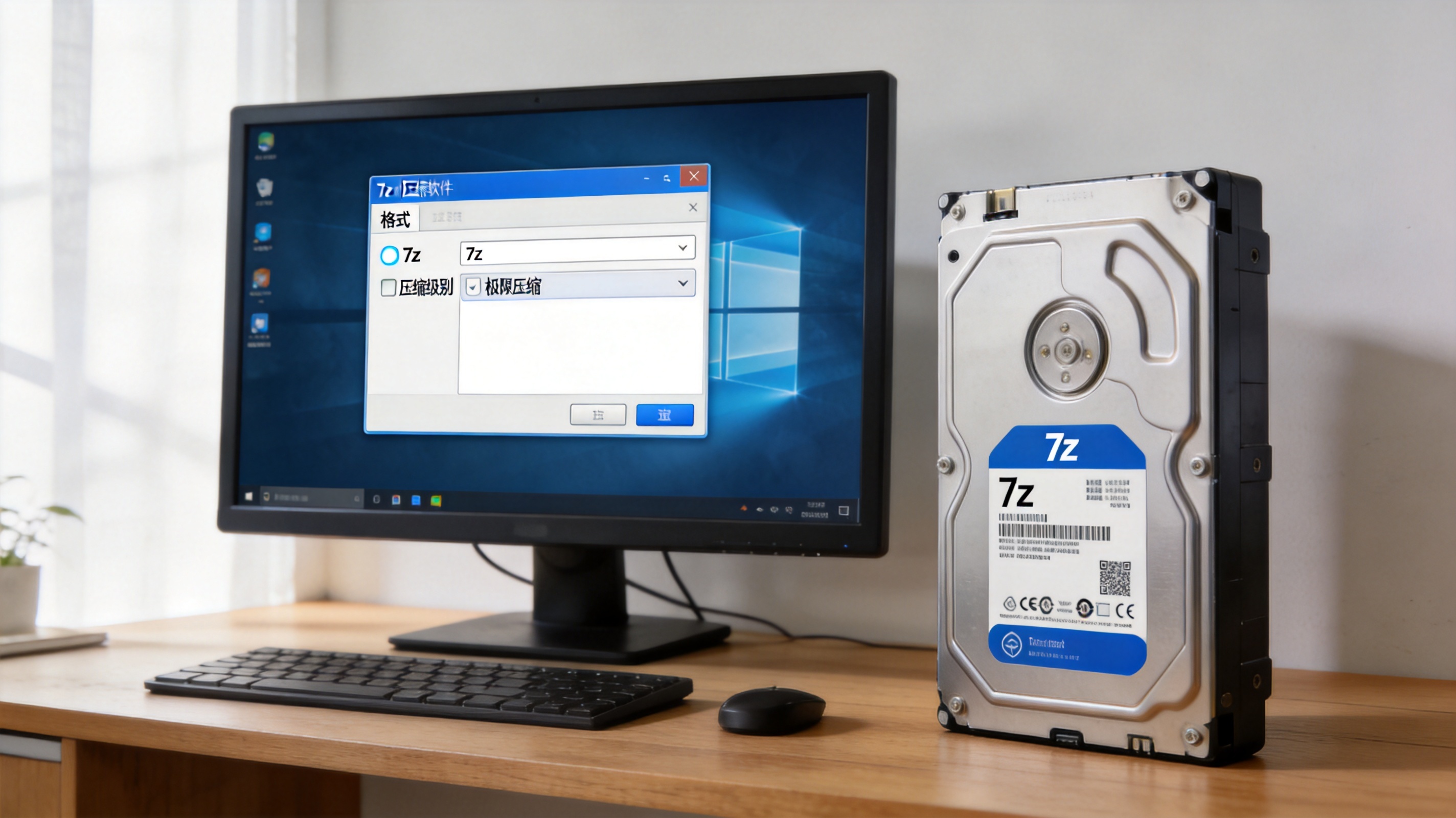The image size is (1456, 818).
Task: Open the Windows Start button
Action: click(x=248, y=496)
